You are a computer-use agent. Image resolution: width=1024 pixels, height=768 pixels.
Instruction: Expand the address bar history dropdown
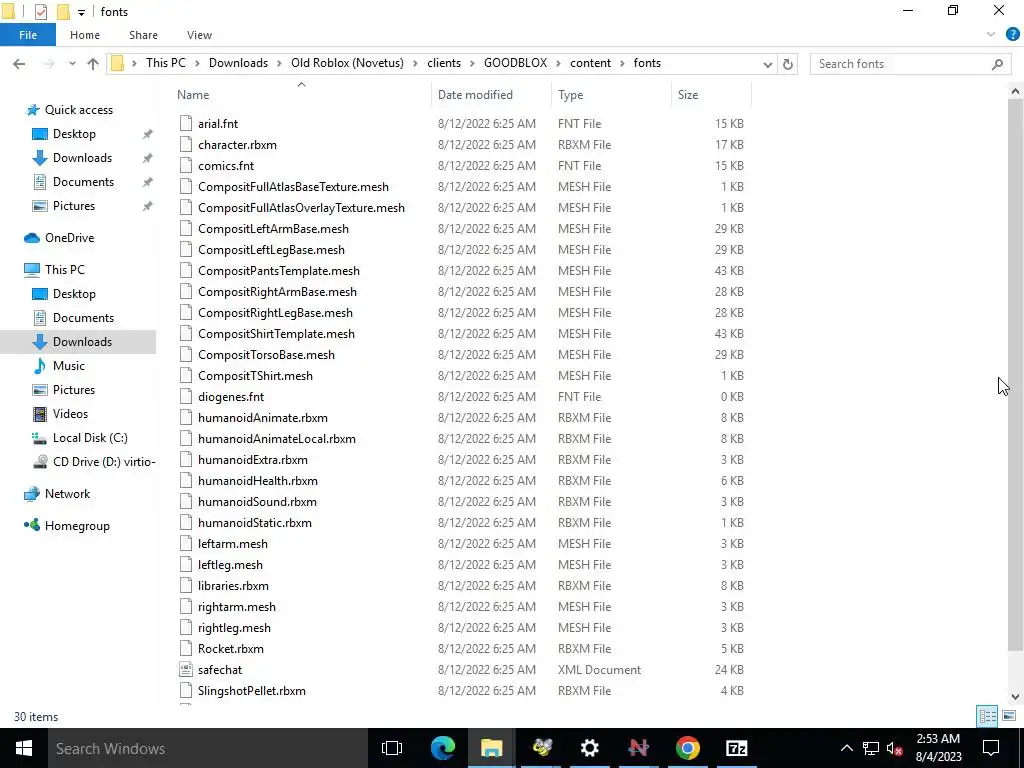pos(768,64)
